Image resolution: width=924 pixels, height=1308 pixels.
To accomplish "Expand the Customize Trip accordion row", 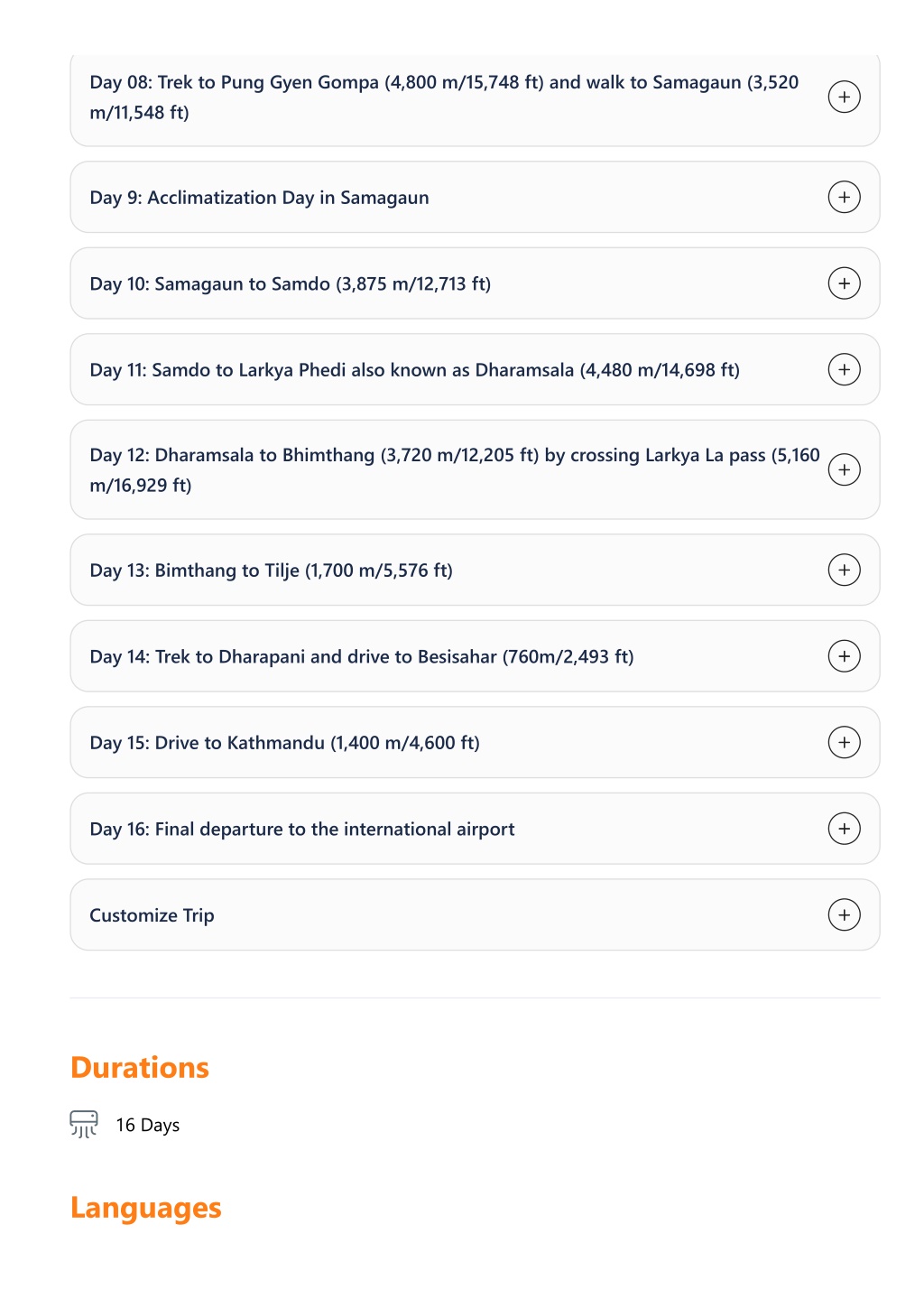I will click(475, 914).
